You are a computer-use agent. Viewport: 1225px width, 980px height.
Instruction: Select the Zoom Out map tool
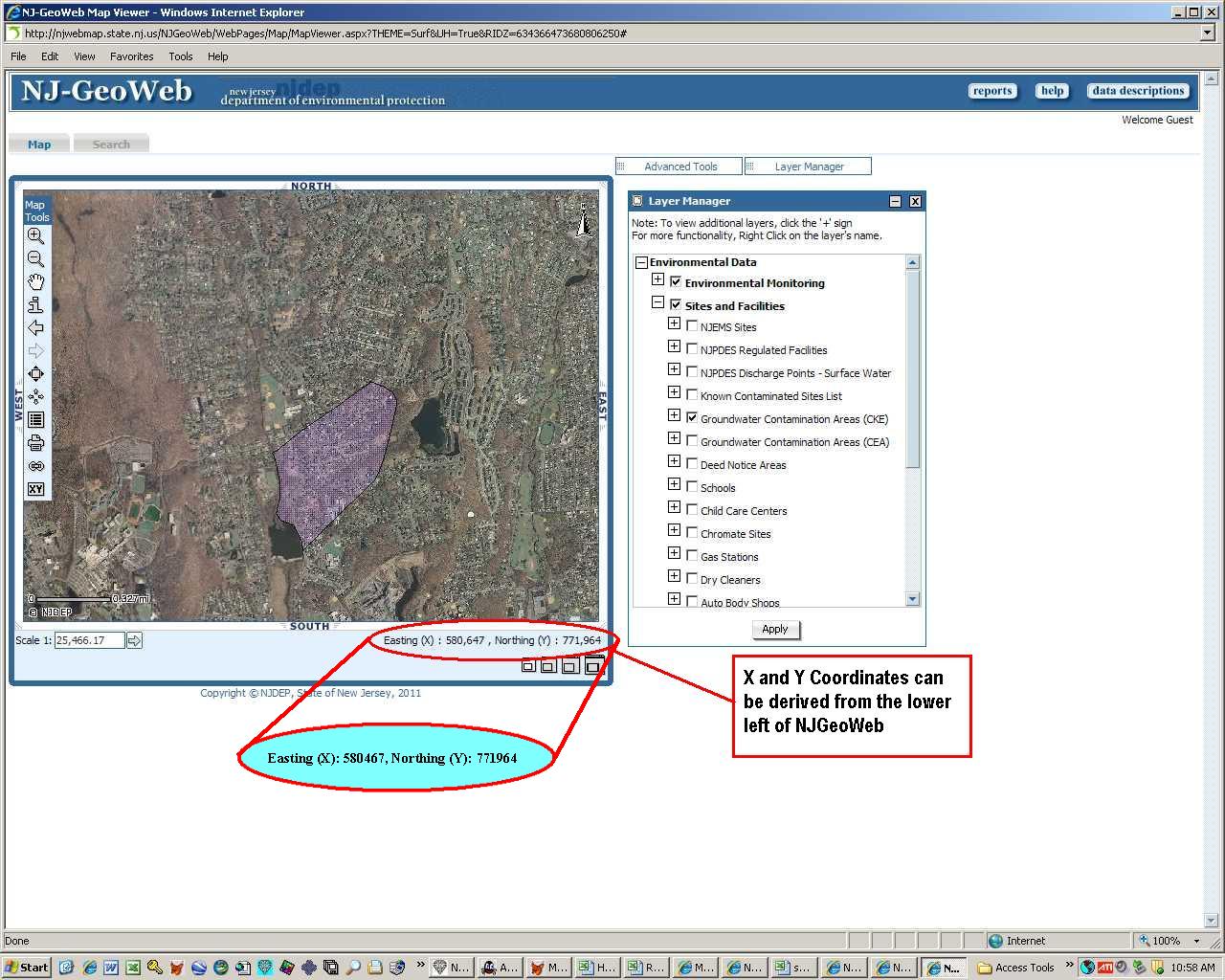pos(35,259)
